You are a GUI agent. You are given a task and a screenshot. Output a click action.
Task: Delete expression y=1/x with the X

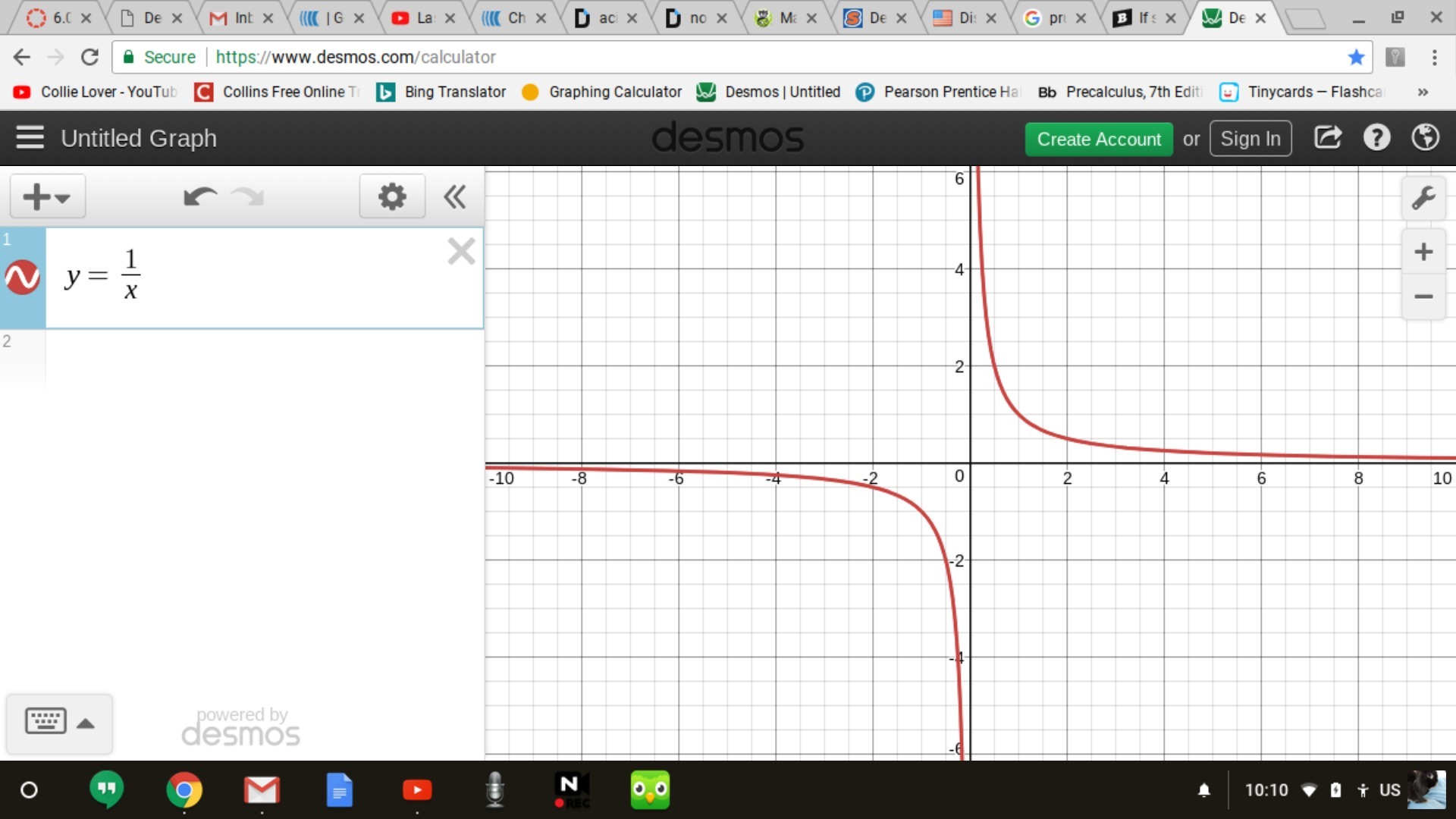coord(461,251)
